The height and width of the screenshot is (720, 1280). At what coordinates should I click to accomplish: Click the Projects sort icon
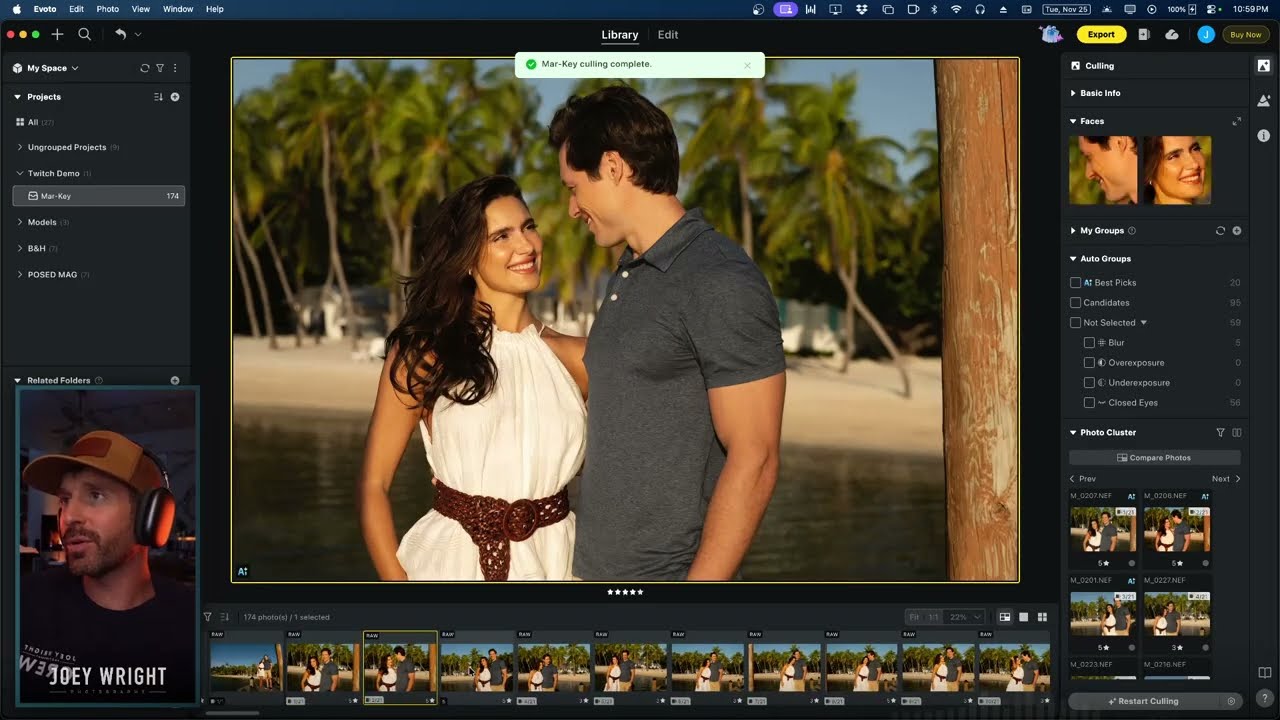click(158, 97)
